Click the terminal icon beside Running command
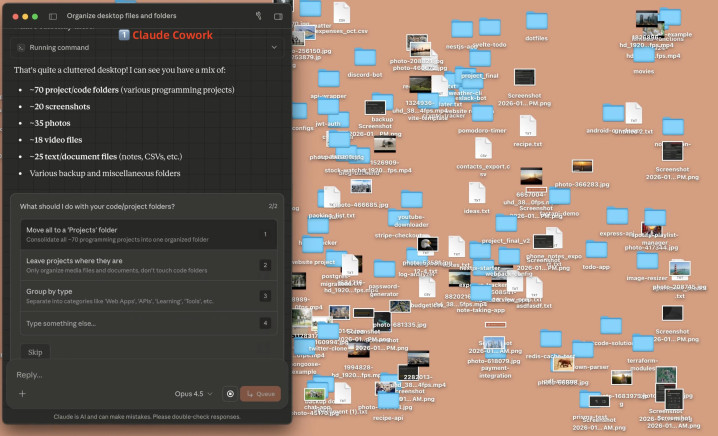 [x=21, y=48]
